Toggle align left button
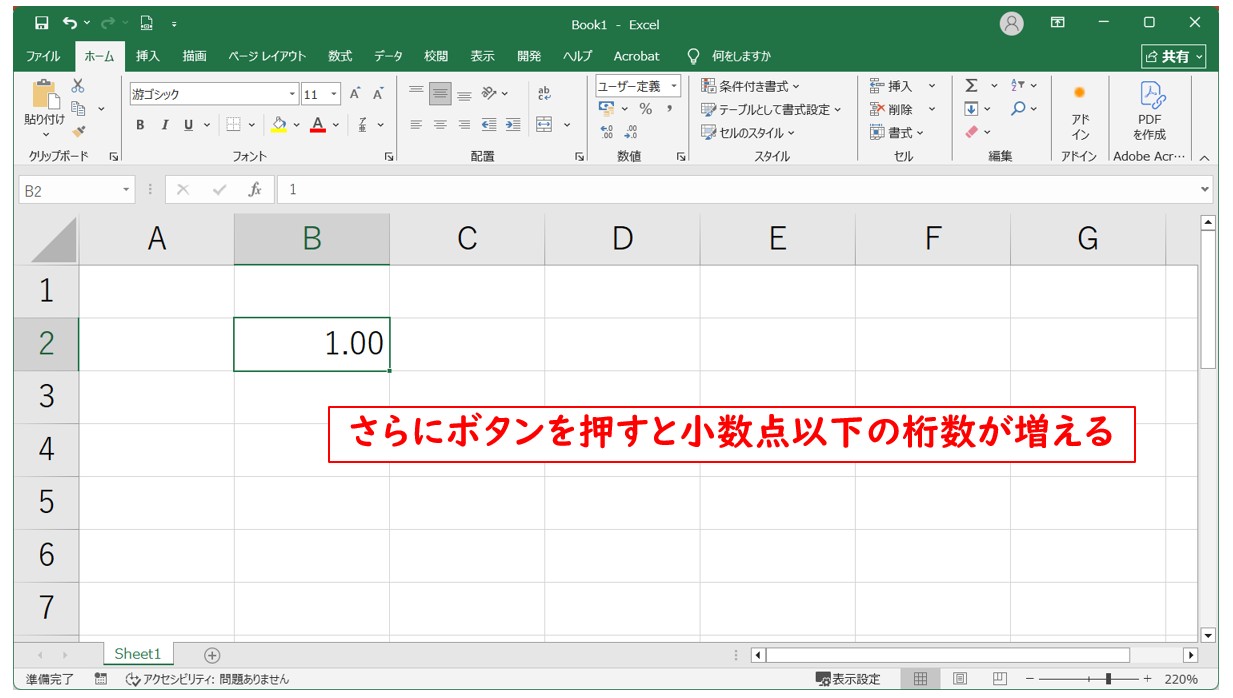 416,125
